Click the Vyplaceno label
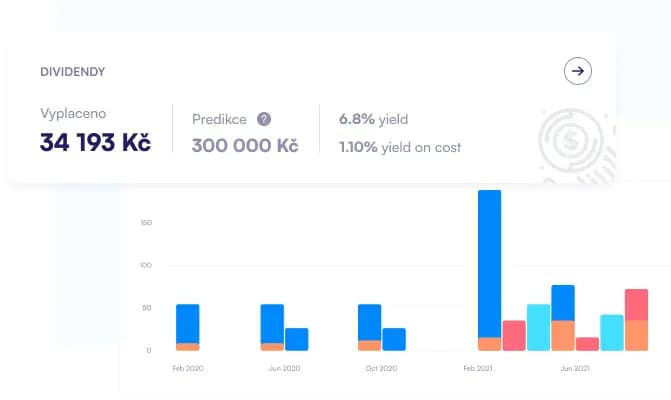This screenshot has height=400, width=671. tap(73, 113)
